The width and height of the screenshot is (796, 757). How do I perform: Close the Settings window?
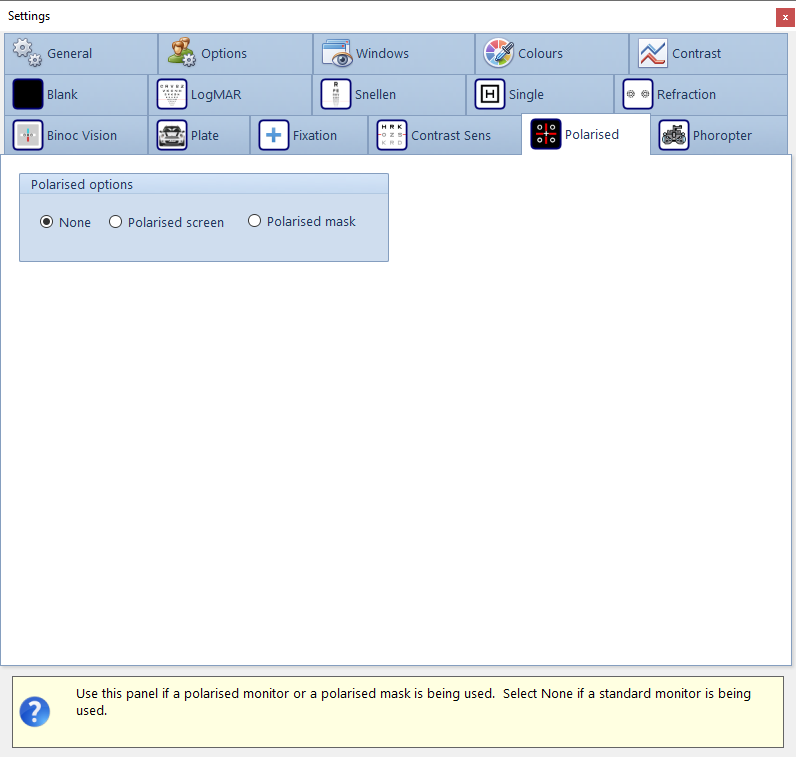785,17
